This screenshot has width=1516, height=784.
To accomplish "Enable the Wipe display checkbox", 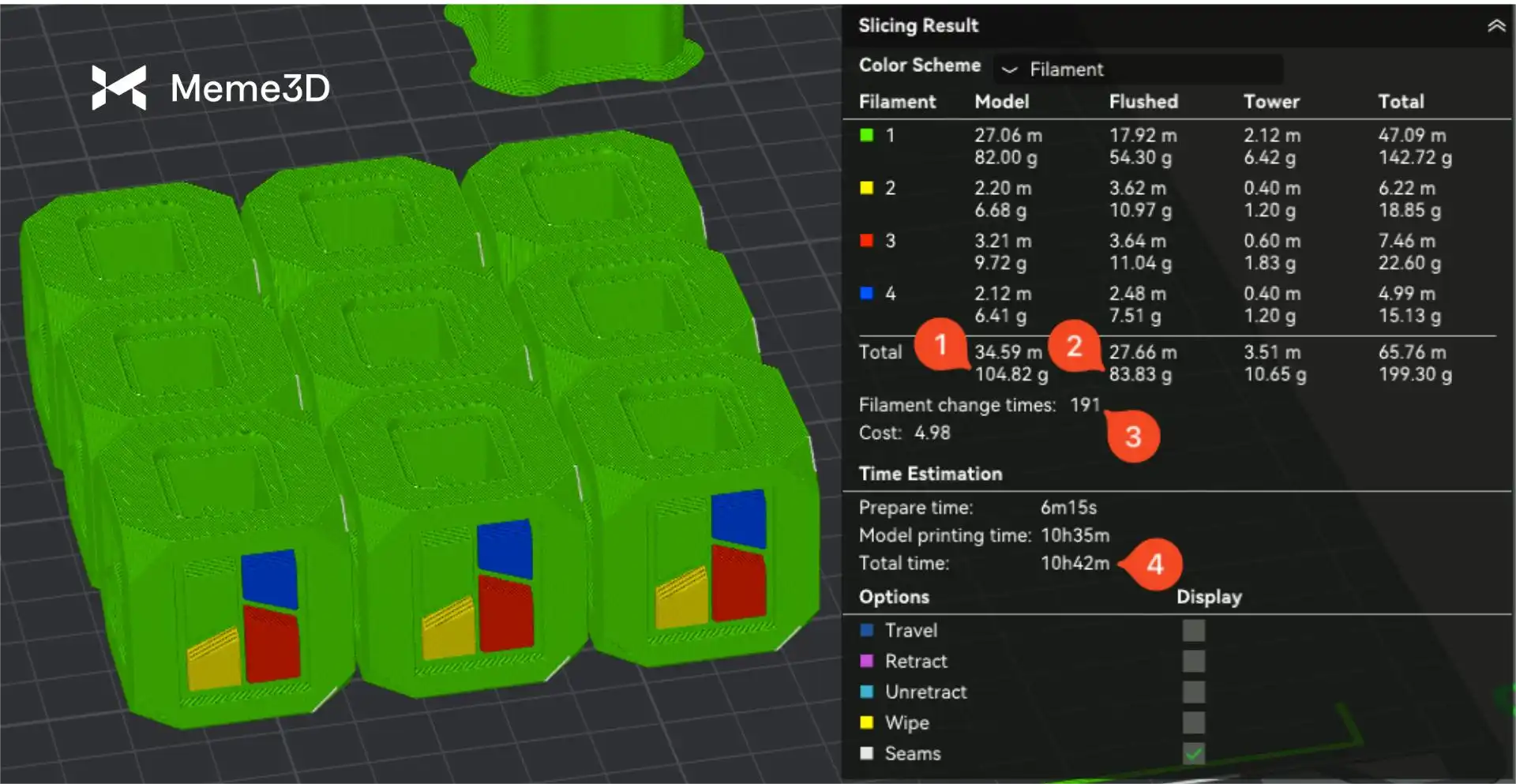I will [x=1193, y=722].
